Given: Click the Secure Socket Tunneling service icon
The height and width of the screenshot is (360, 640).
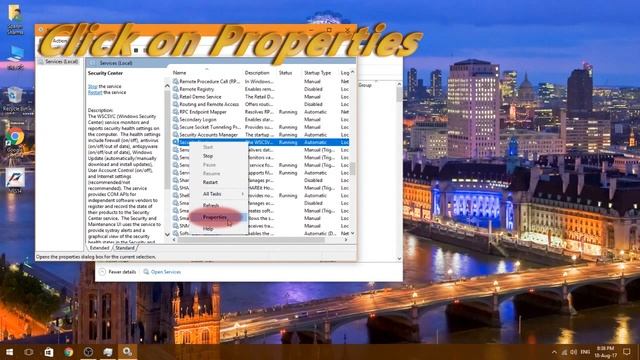Looking at the screenshot, I should (x=176, y=127).
